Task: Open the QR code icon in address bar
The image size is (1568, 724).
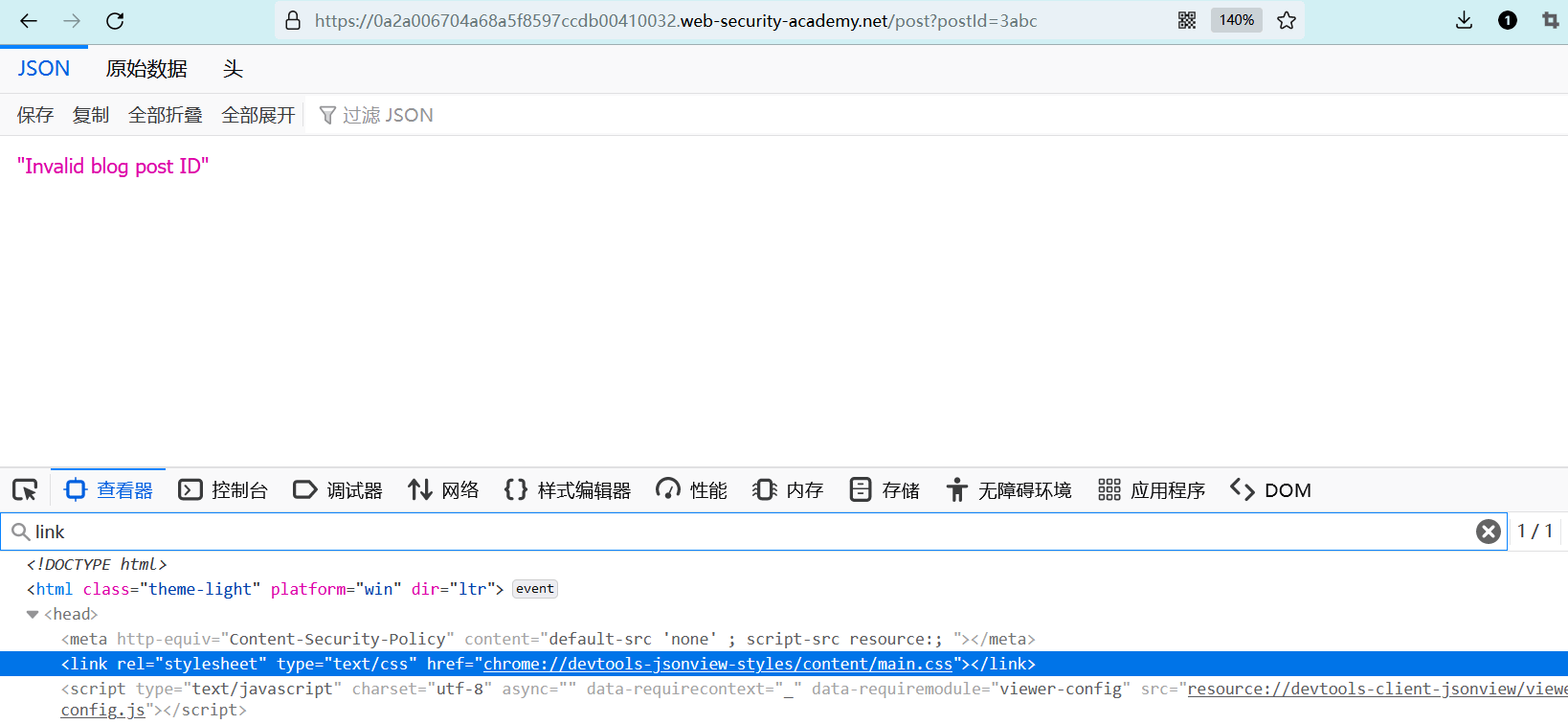Action: pos(1187,20)
